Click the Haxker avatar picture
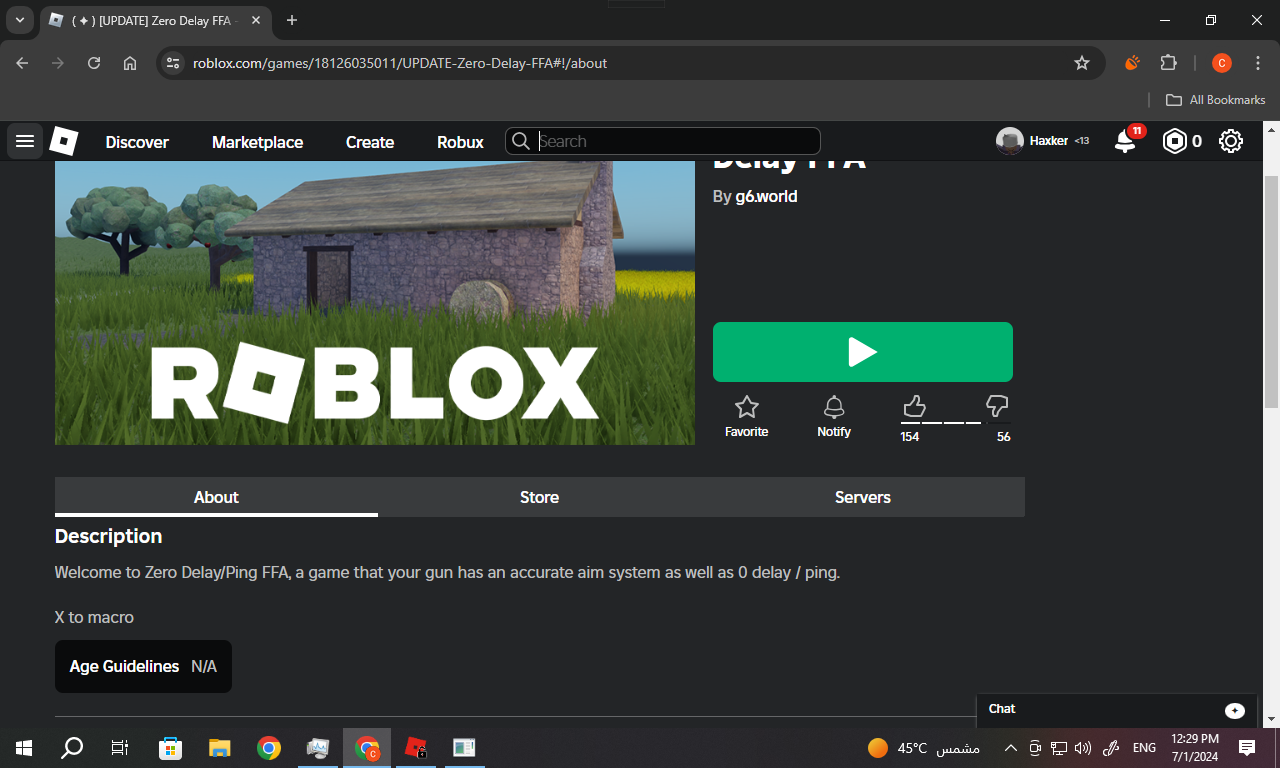This screenshot has width=1280, height=768. [x=1010, y=141]
